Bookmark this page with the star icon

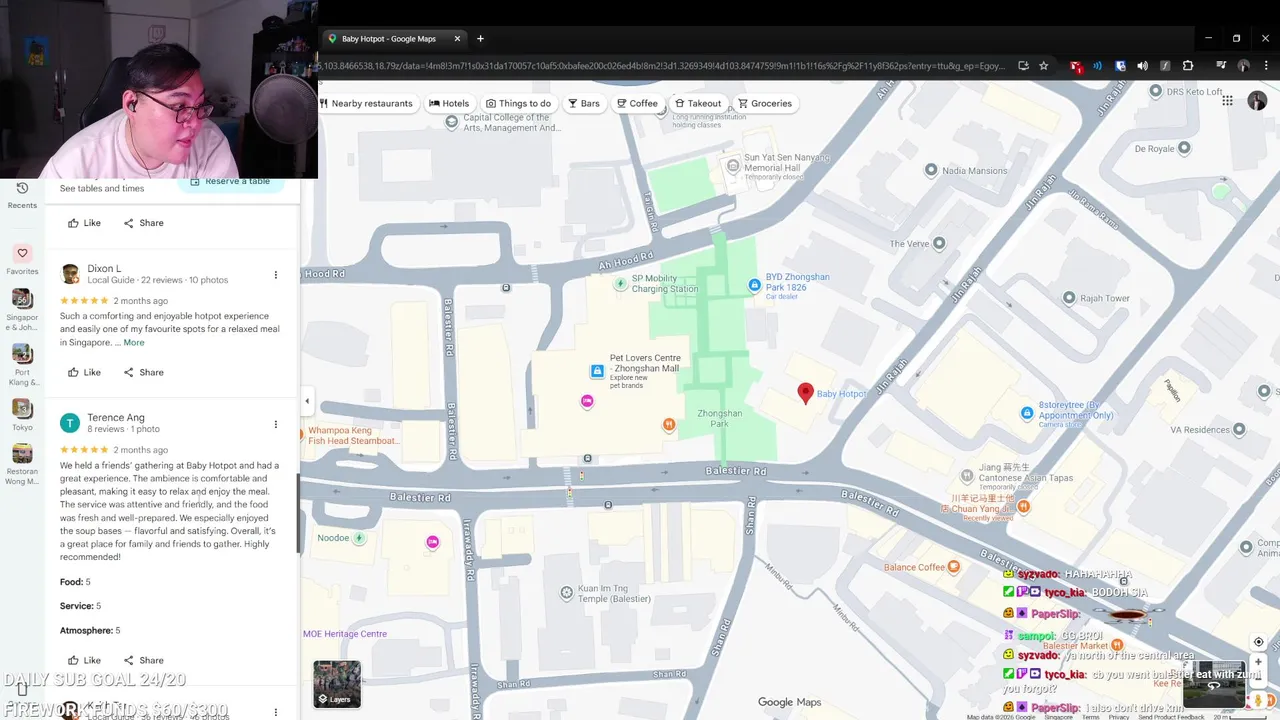pos(1044,66)
